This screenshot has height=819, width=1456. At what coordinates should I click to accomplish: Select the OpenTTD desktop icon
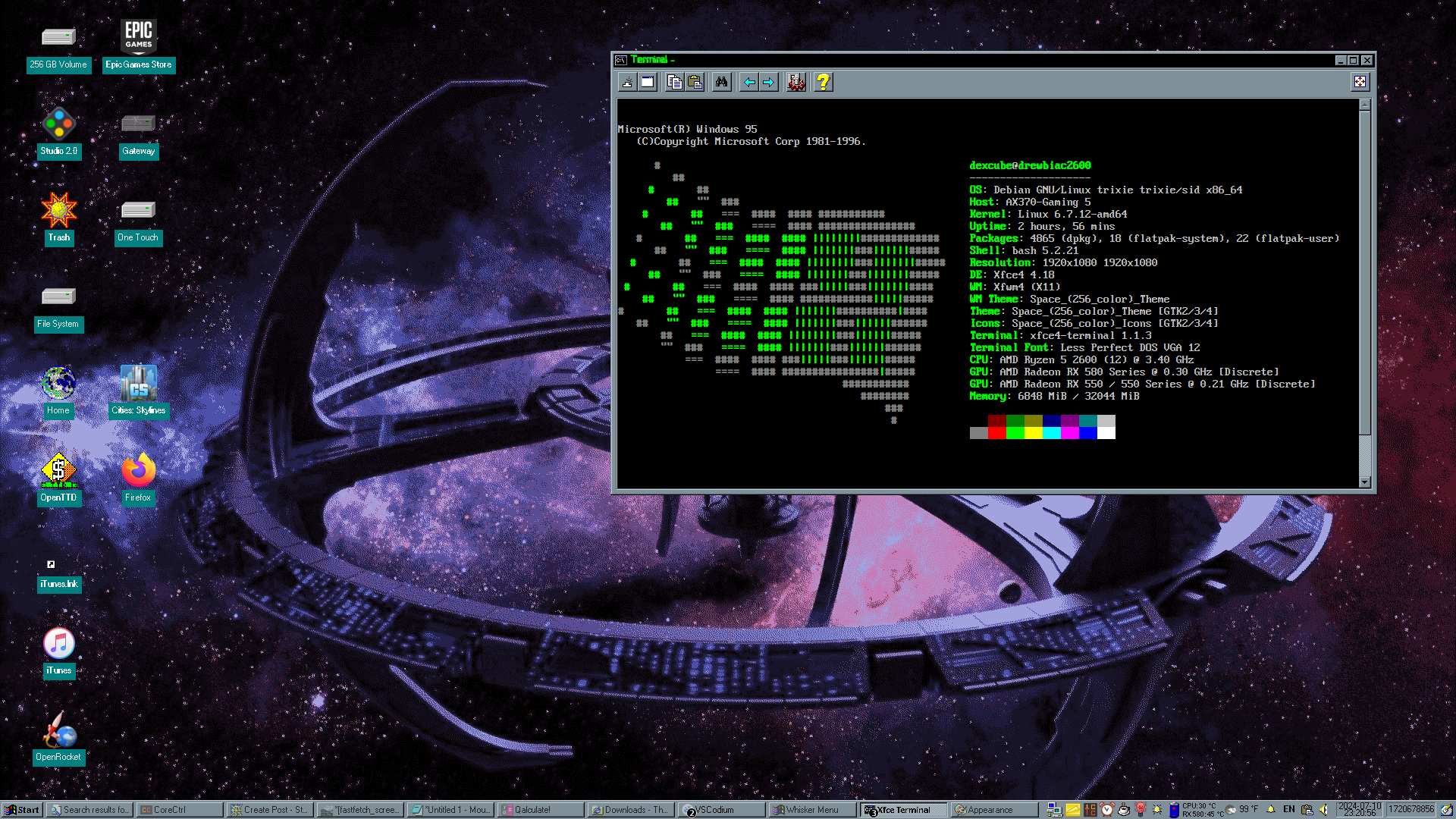pos(58,479)
